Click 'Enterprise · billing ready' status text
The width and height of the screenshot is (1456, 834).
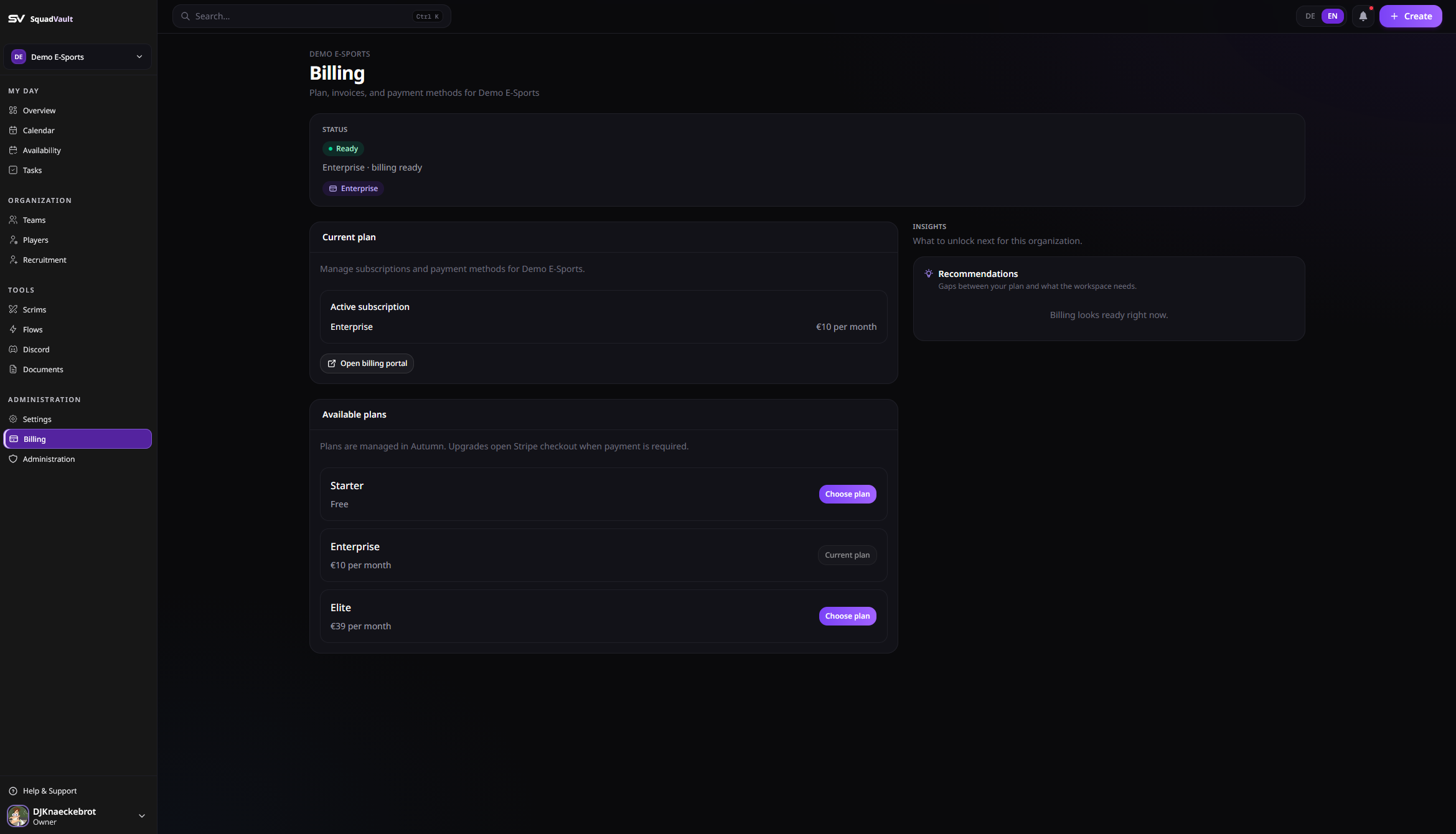[372, 167]
